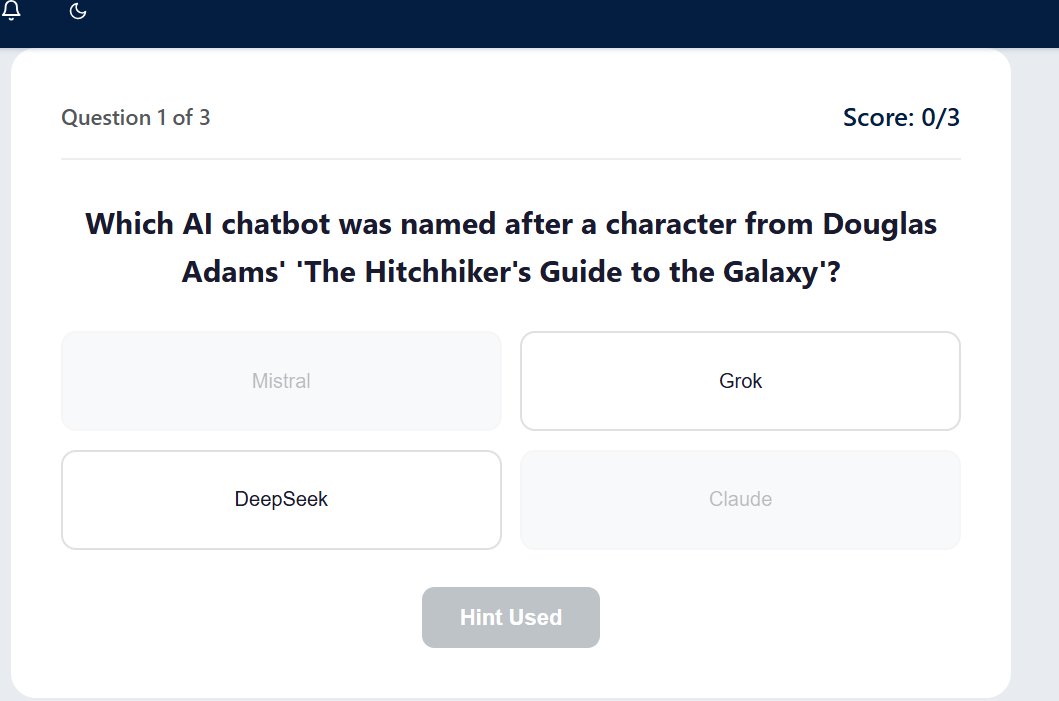Enable night theme via crescent moon icon
The height and width of the screenshot is (701, 1059).
pyautogui.click(x=78, y=13)
